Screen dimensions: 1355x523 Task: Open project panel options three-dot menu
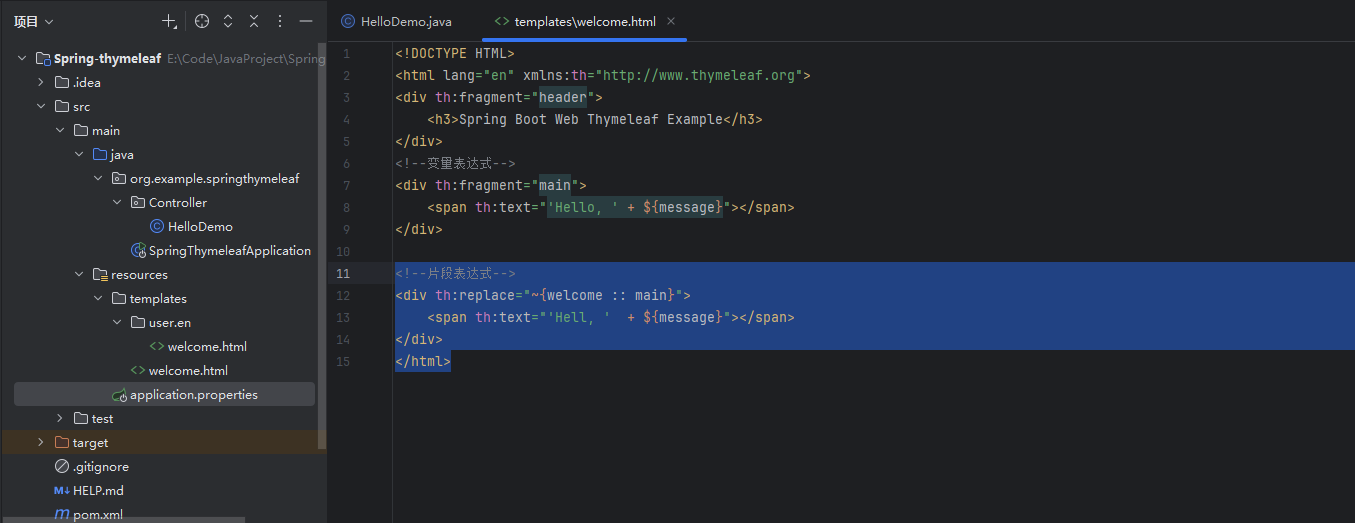point(280,21)
